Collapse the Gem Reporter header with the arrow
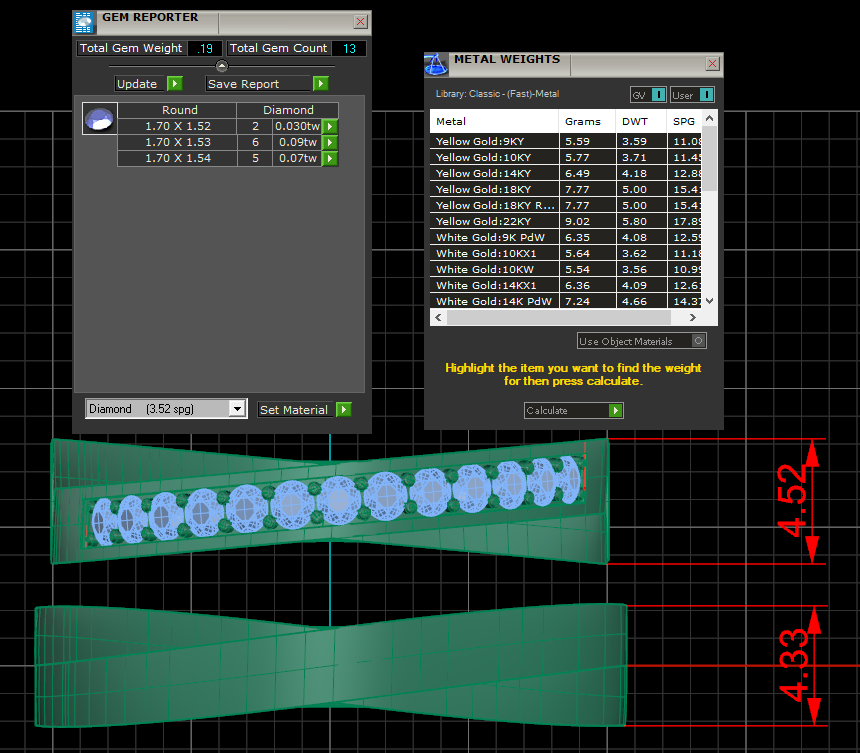Screen dimensions: 860x753 [x=222, y=66]
